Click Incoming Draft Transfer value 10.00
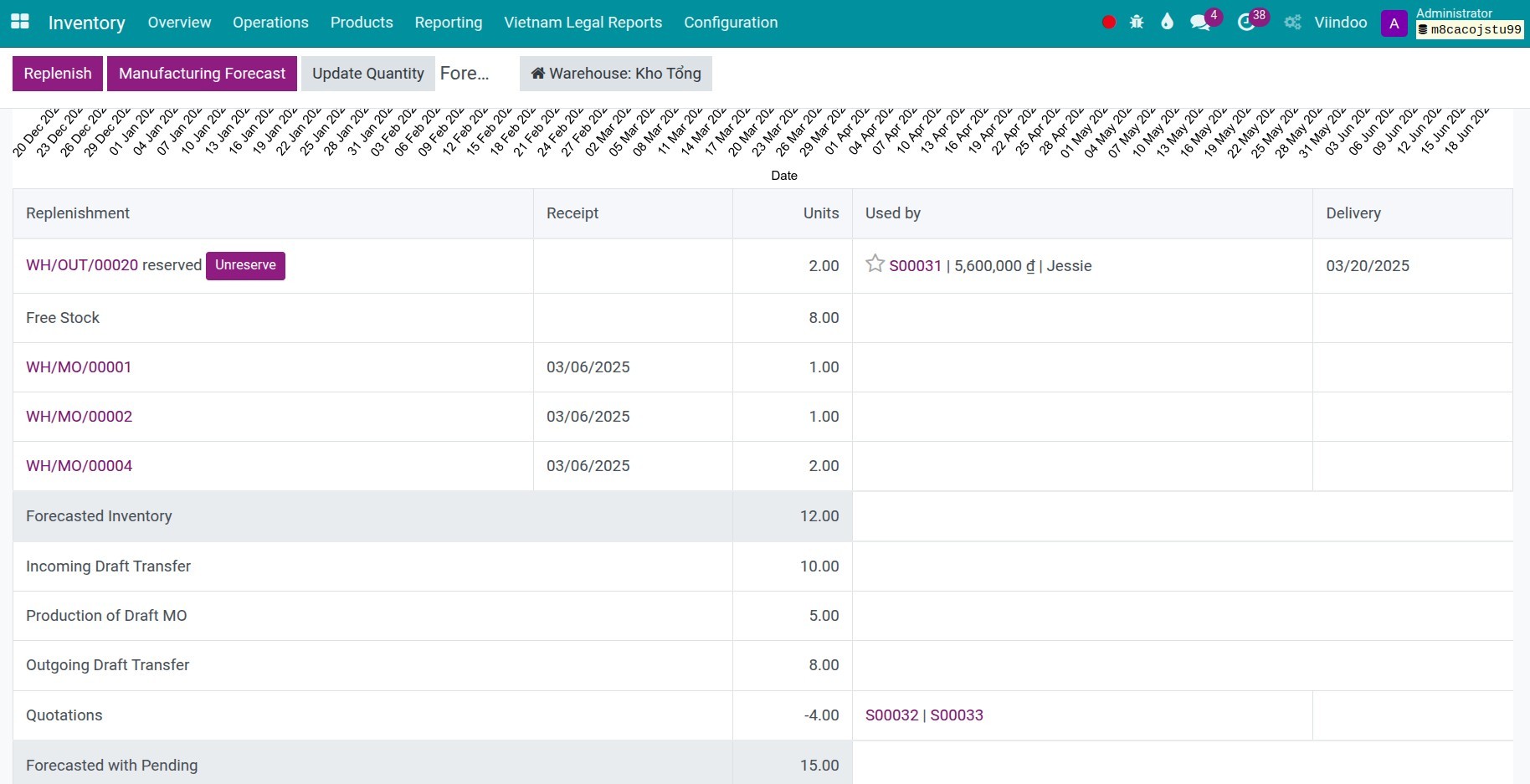Image resolution: width=1530 pixels, height=784 pixels. coord(819,566)
